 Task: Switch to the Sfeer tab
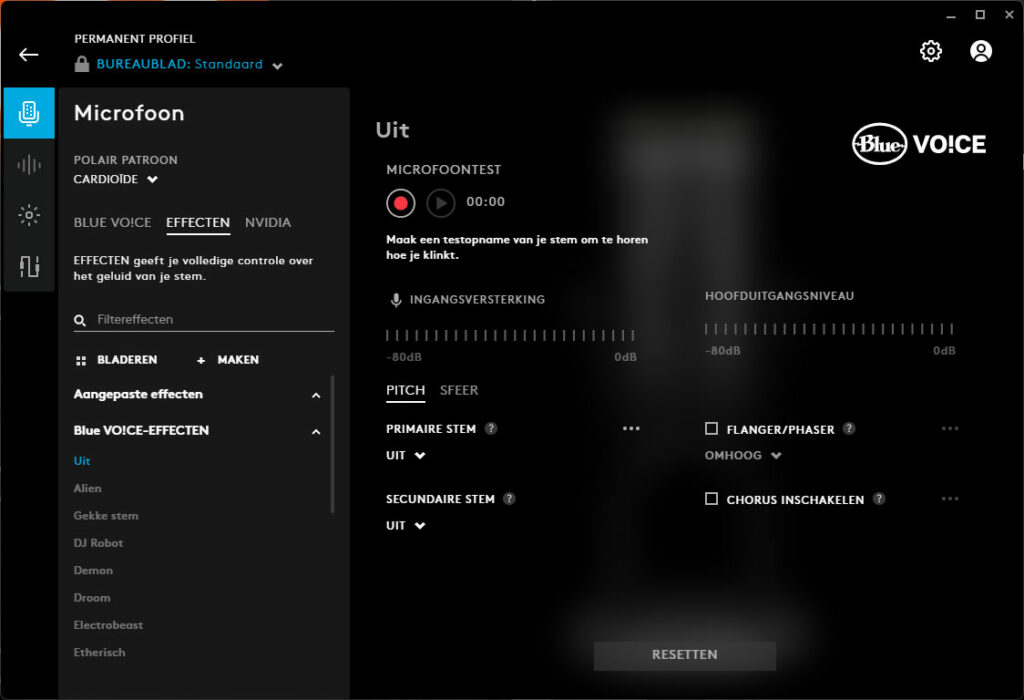[460, 390]
